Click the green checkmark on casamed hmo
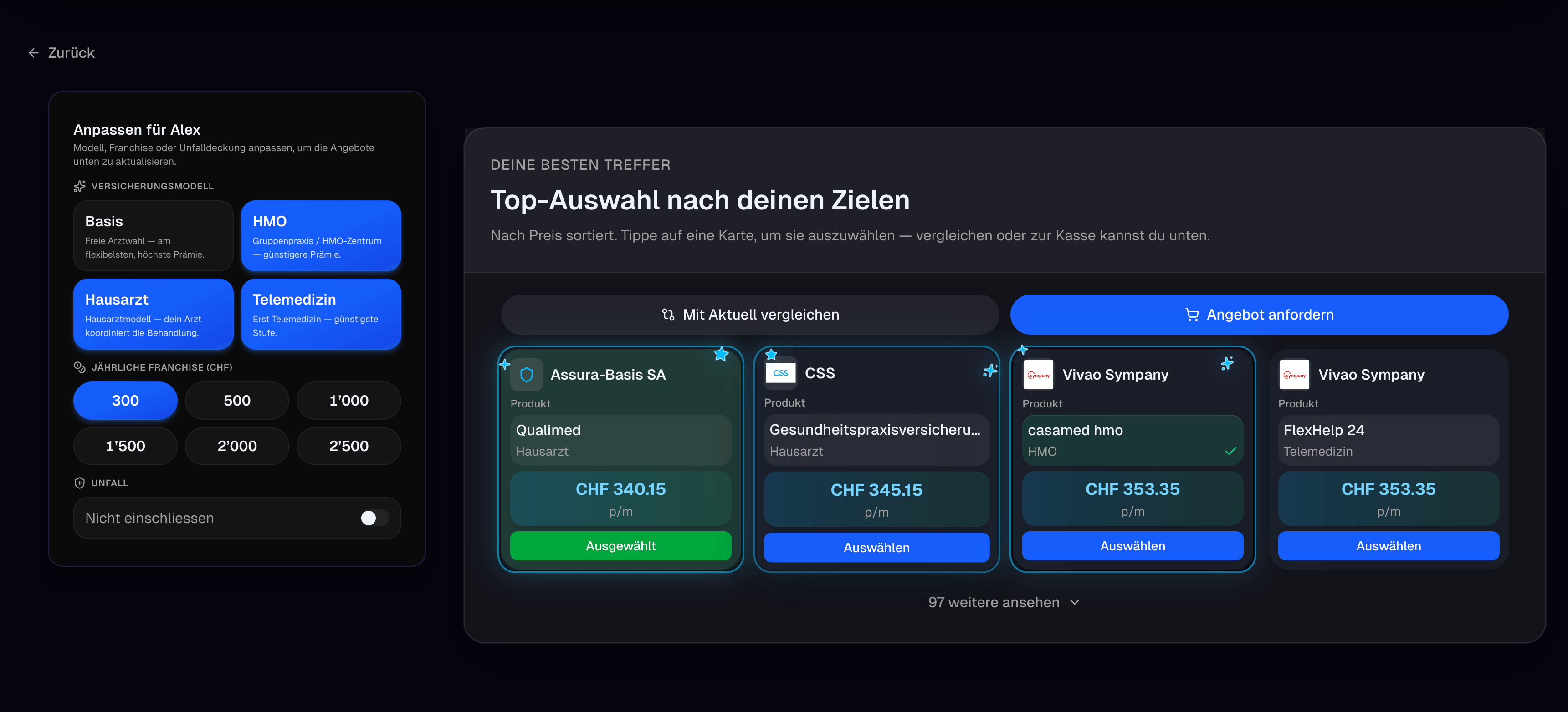 pos(1230,451)
